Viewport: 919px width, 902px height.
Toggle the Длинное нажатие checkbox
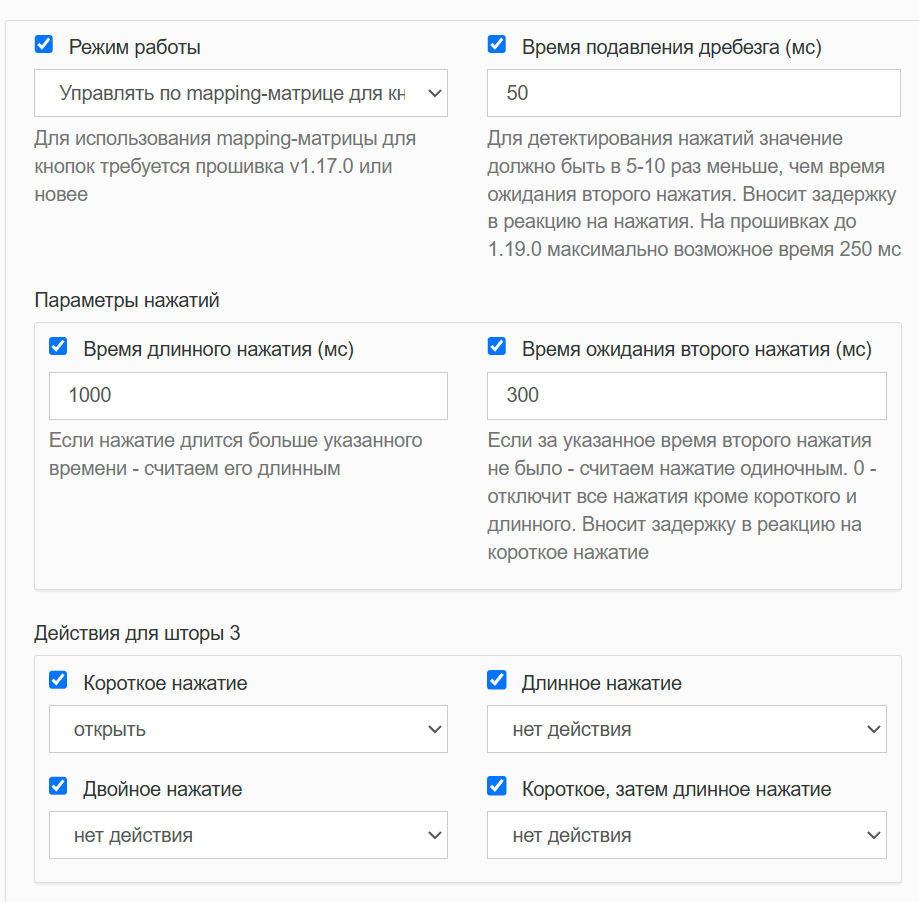tap(497, 680)
